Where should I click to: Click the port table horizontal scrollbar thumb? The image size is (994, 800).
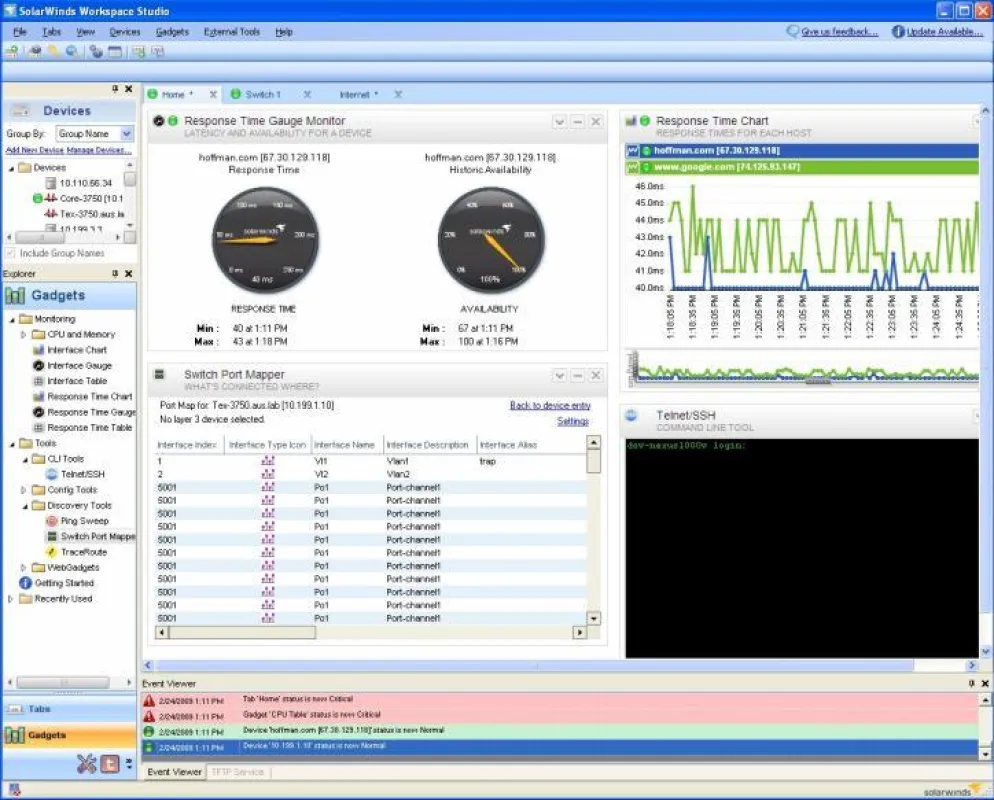(242, 633)
